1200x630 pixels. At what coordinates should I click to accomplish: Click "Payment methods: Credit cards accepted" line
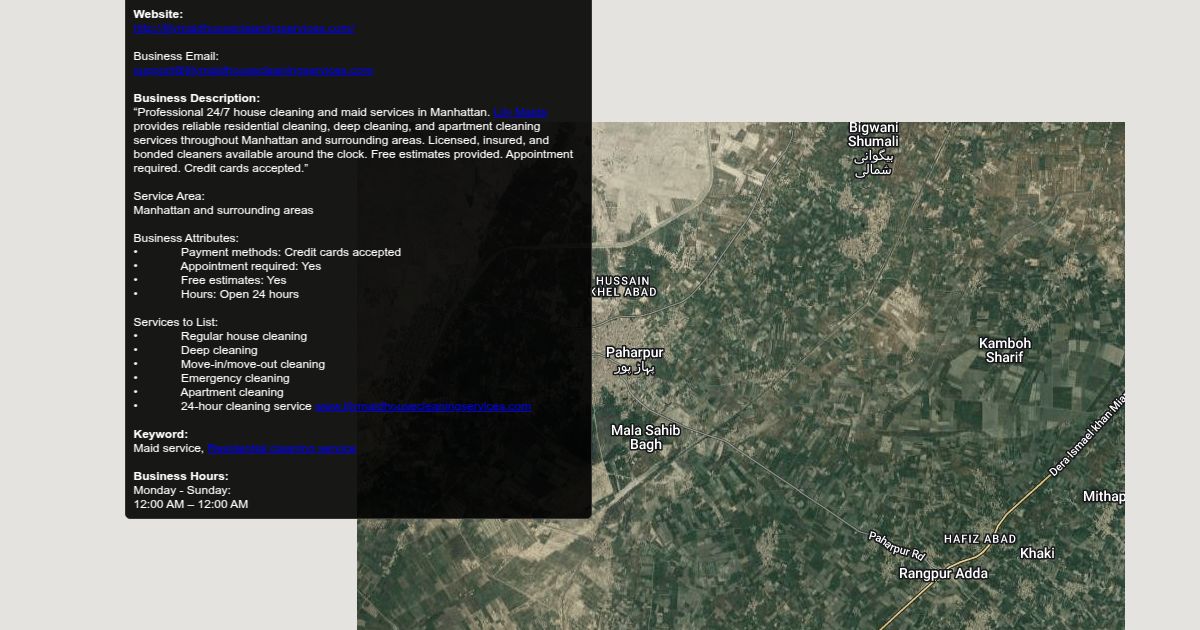coord(291,253)
